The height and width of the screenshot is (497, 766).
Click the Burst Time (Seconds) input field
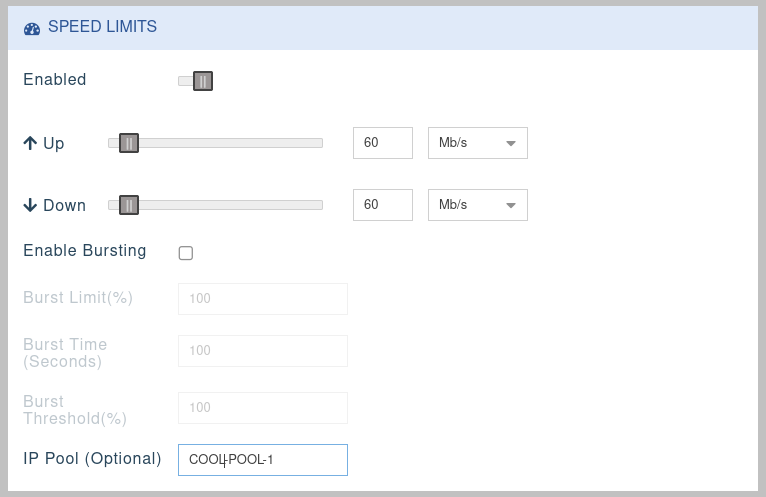262,351
